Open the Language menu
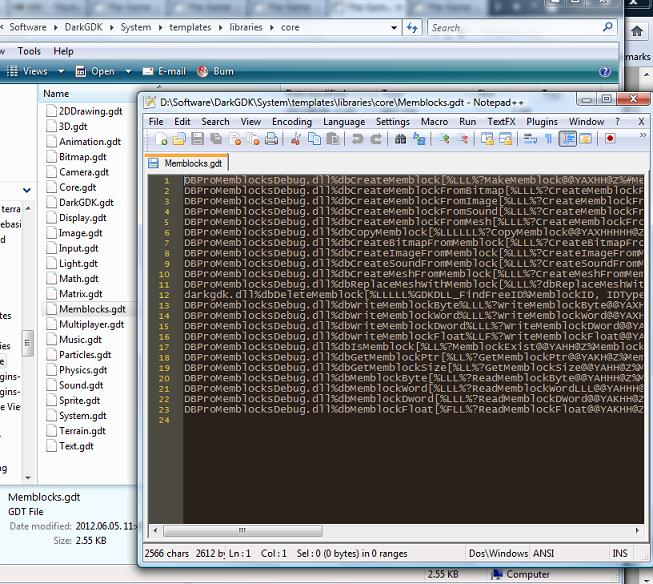Image resolution: width=653 pixels, height=584 pixels. coord(344,122)
